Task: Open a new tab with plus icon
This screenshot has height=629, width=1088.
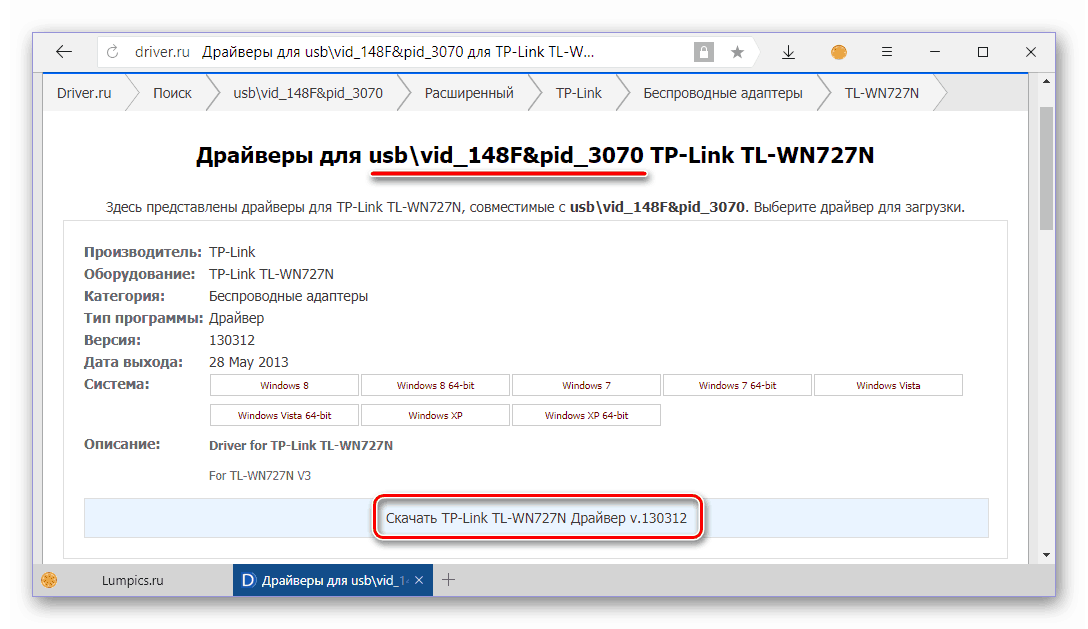Action: pos(448,580)
